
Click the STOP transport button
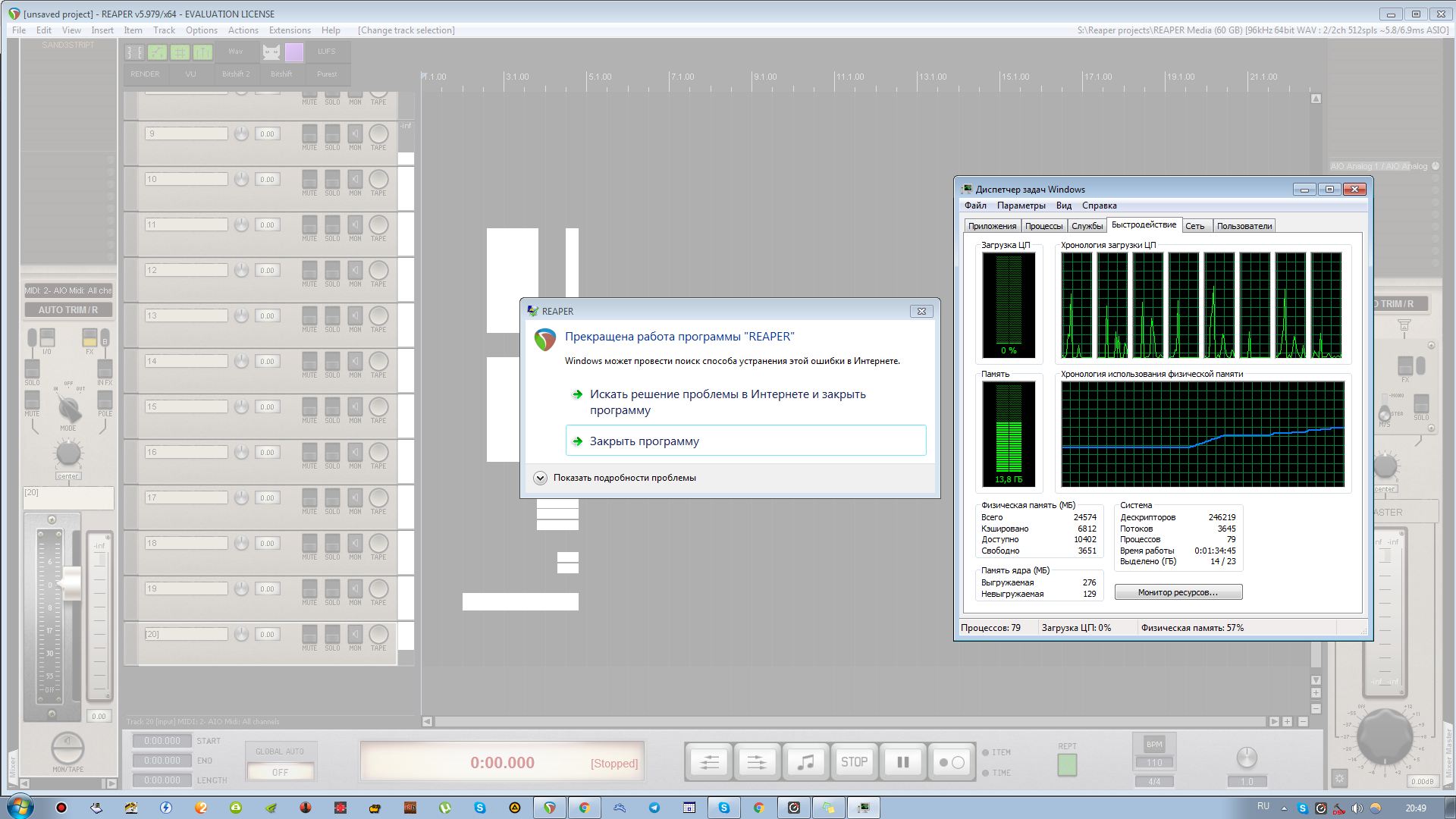[x=854, y=762]
